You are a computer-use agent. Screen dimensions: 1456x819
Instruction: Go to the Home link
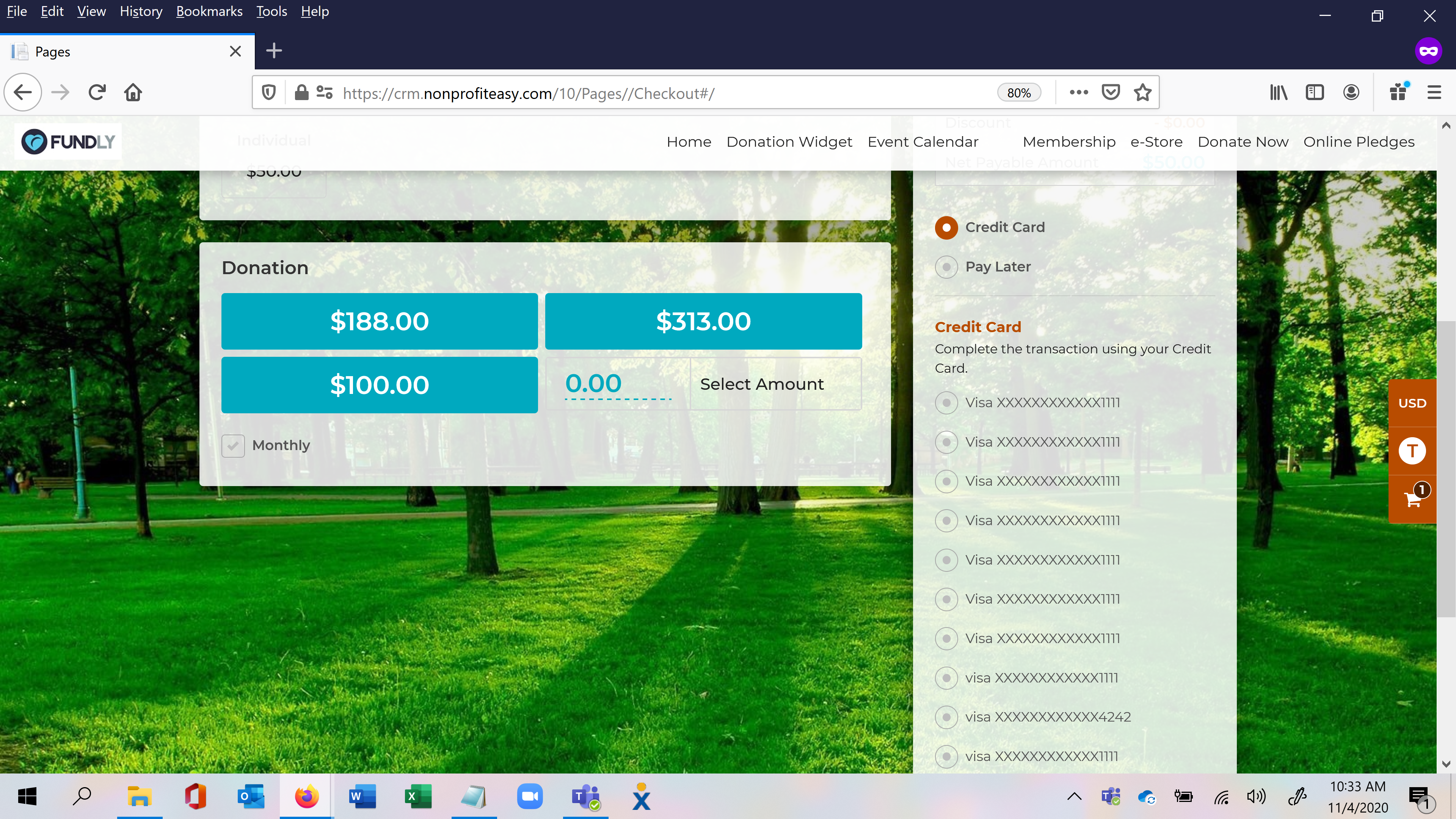click(689, 142)
